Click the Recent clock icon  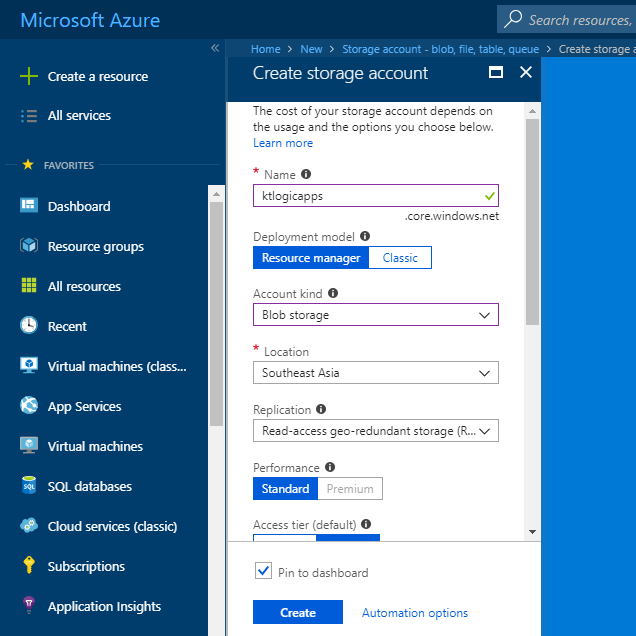[x=29, y=325]
